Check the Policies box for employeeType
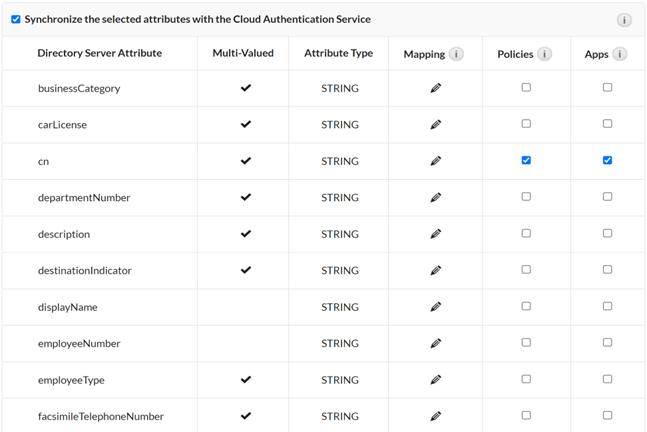647x432 pixels. 526,379
